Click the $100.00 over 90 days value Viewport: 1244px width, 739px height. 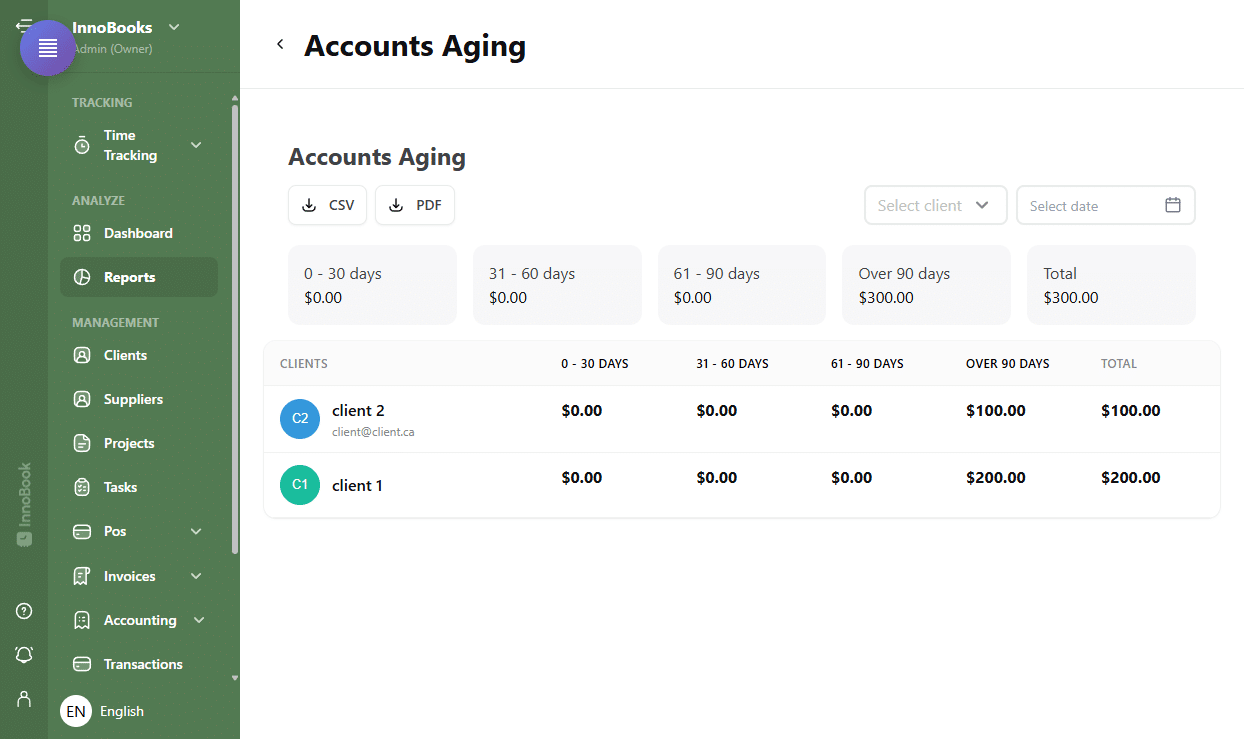996,411
